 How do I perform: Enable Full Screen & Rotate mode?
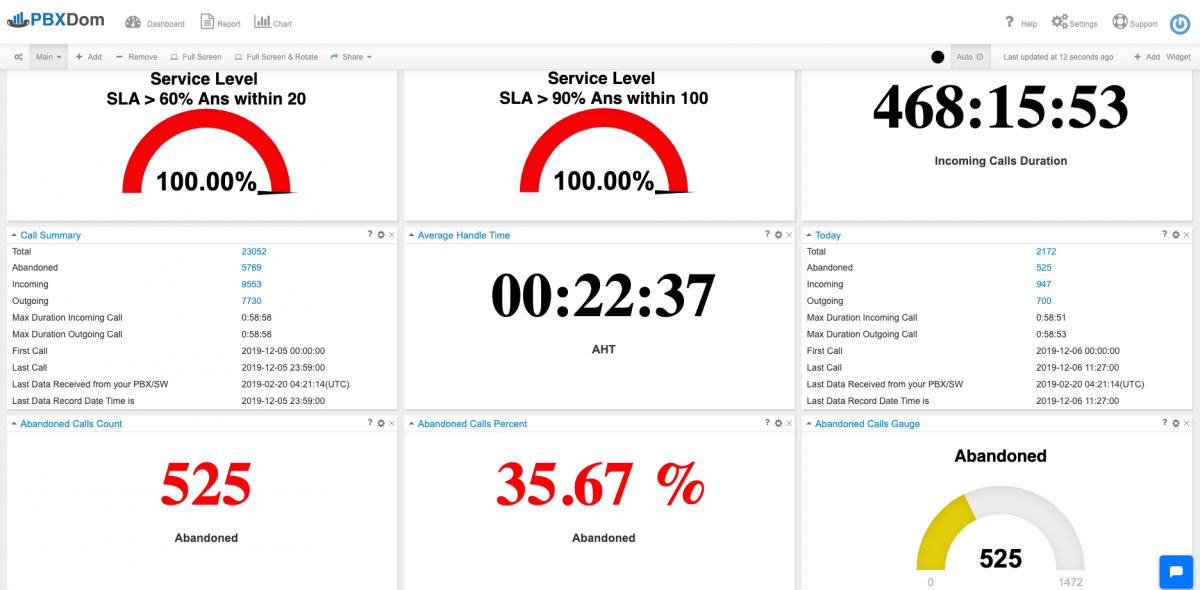tap(276, 57)
